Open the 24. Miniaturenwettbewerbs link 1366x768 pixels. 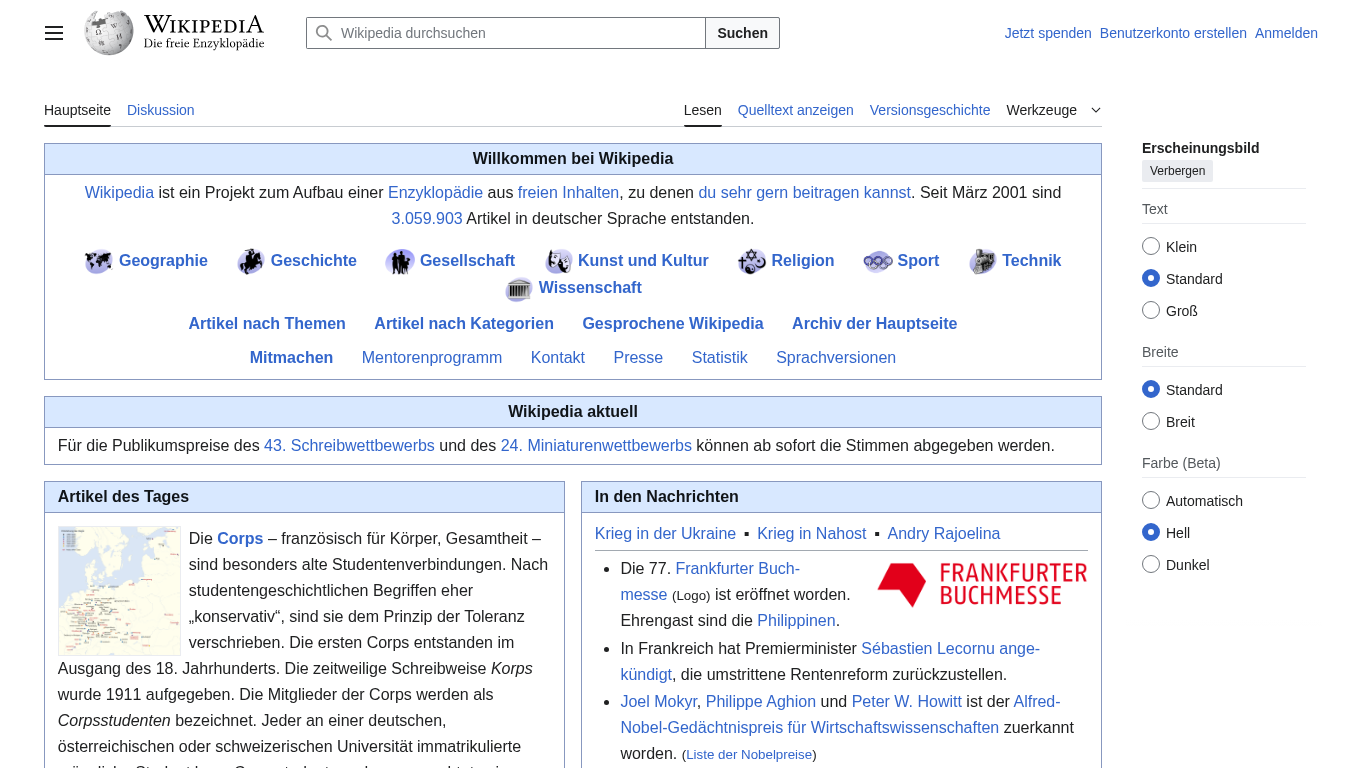pos(596,445)
